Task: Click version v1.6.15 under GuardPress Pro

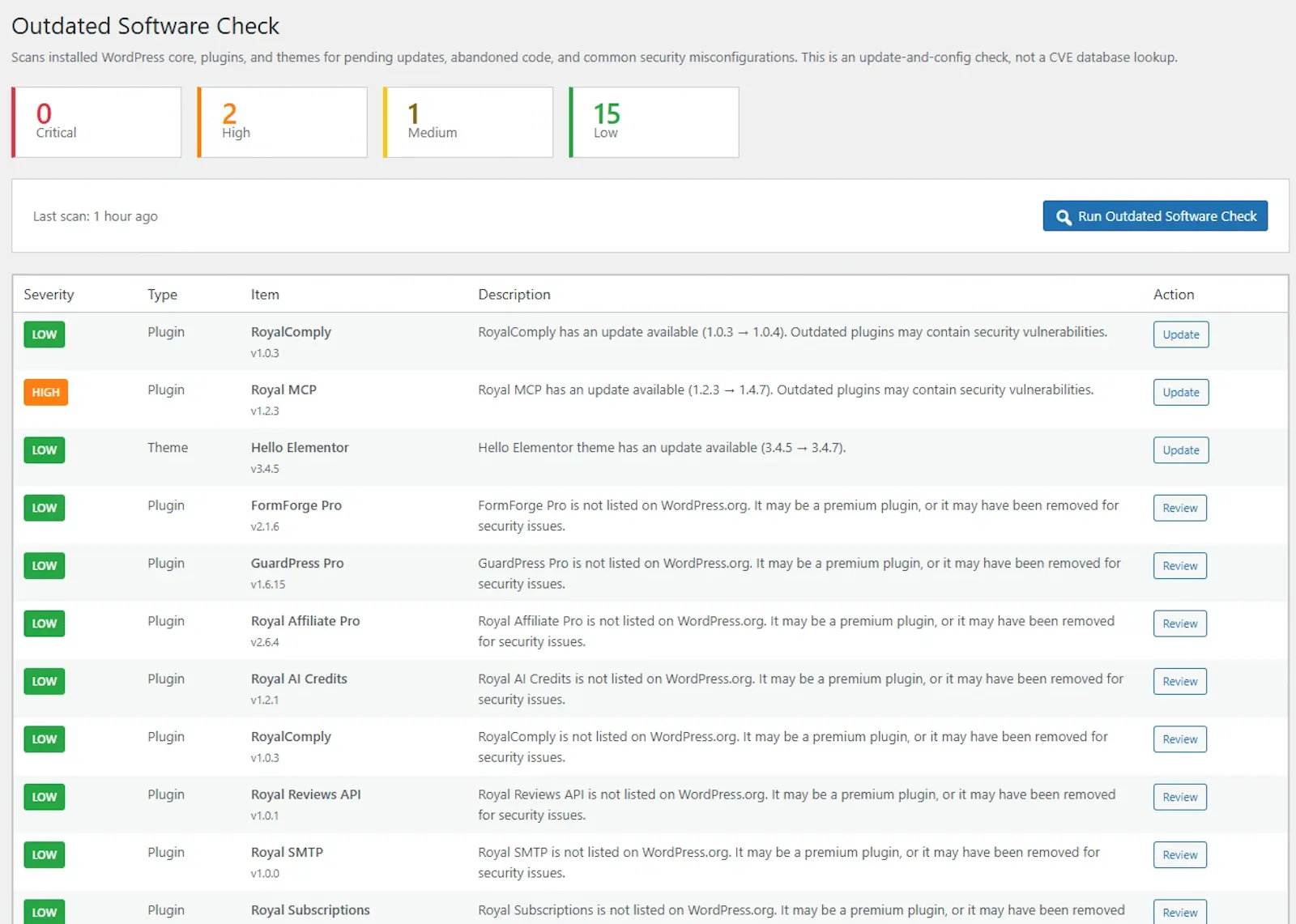Action: coord(268,585)
